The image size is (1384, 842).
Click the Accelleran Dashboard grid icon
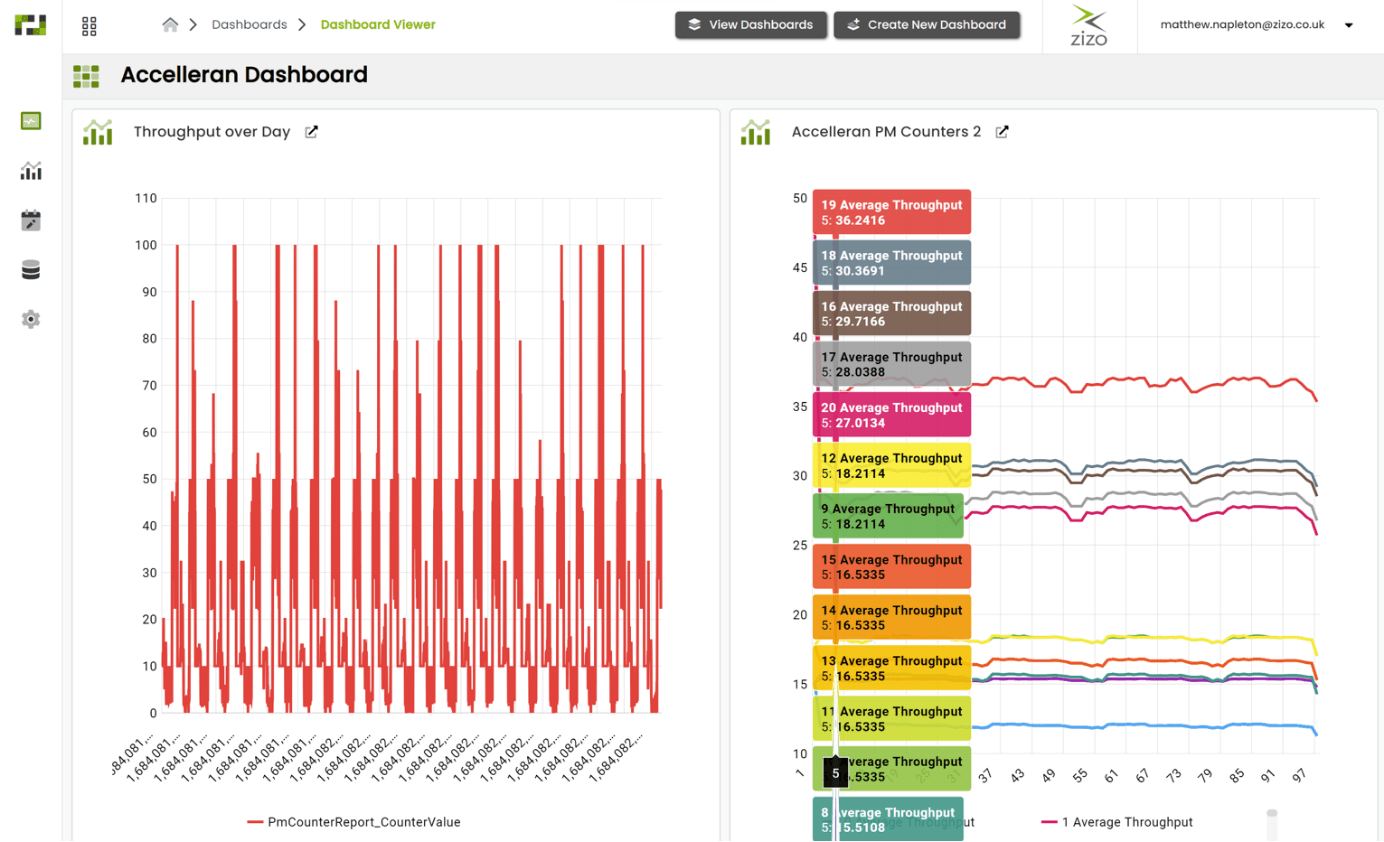(86, 76)
